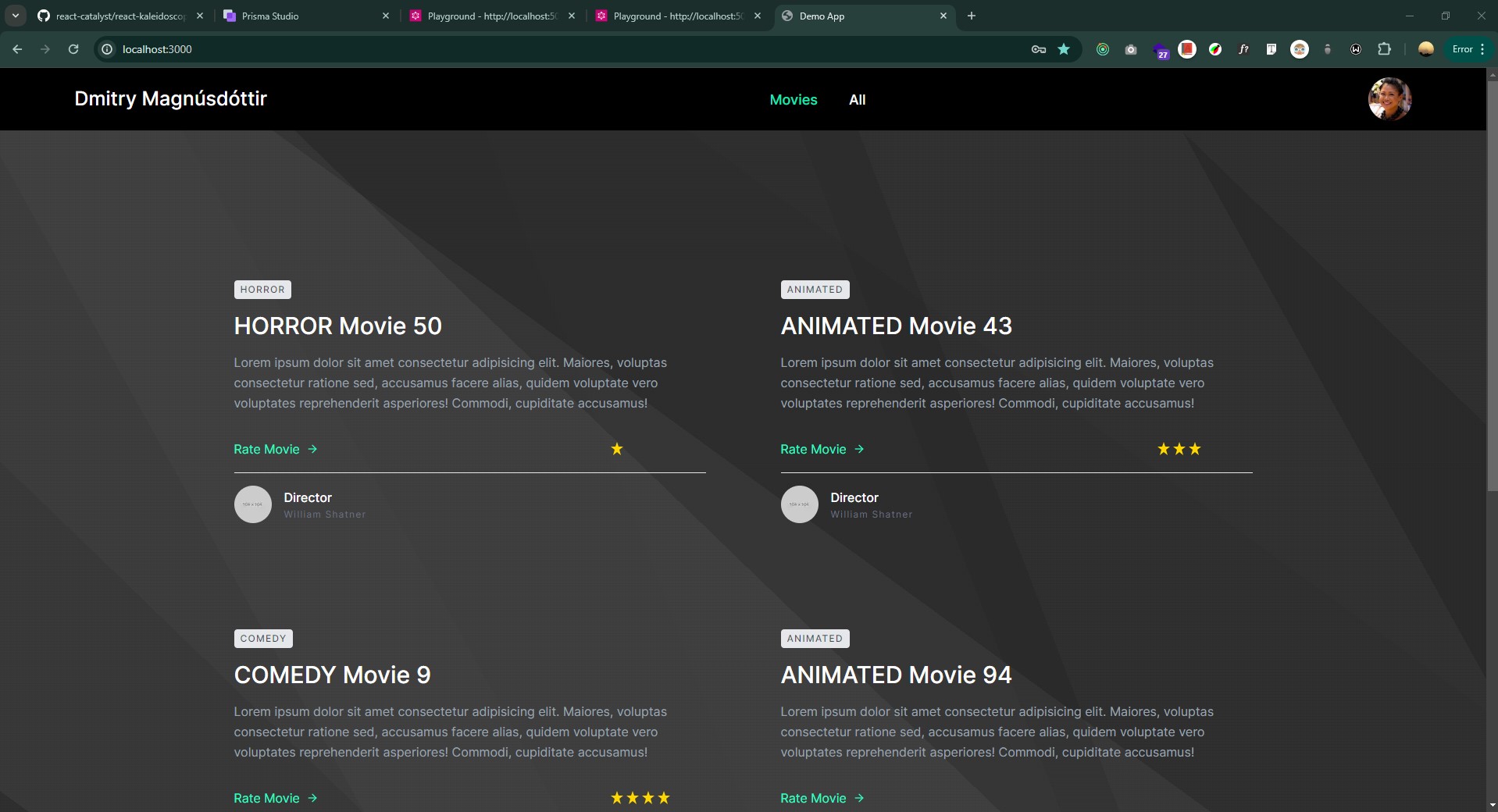Click the scrollbar down arrow
Screen dimensions: 1498x812
[1492, 805]
